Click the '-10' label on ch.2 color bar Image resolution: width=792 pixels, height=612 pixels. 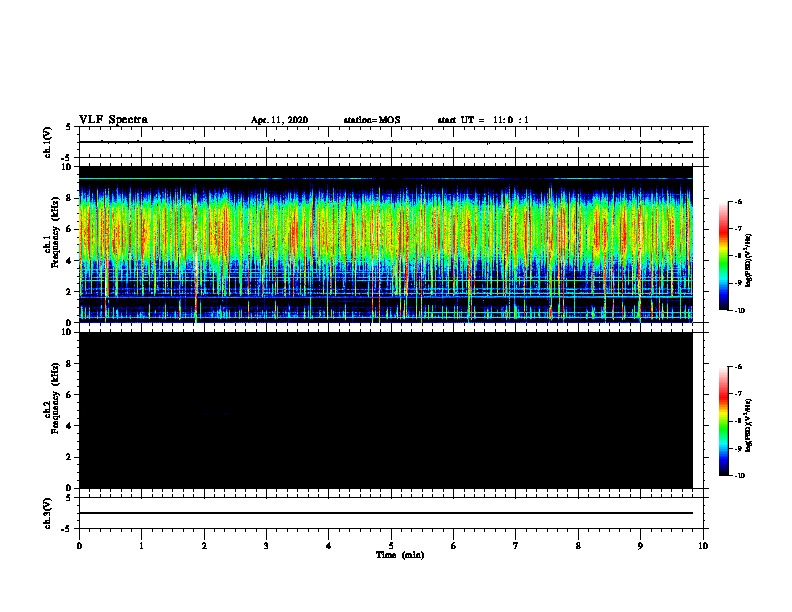coord(739,476)
